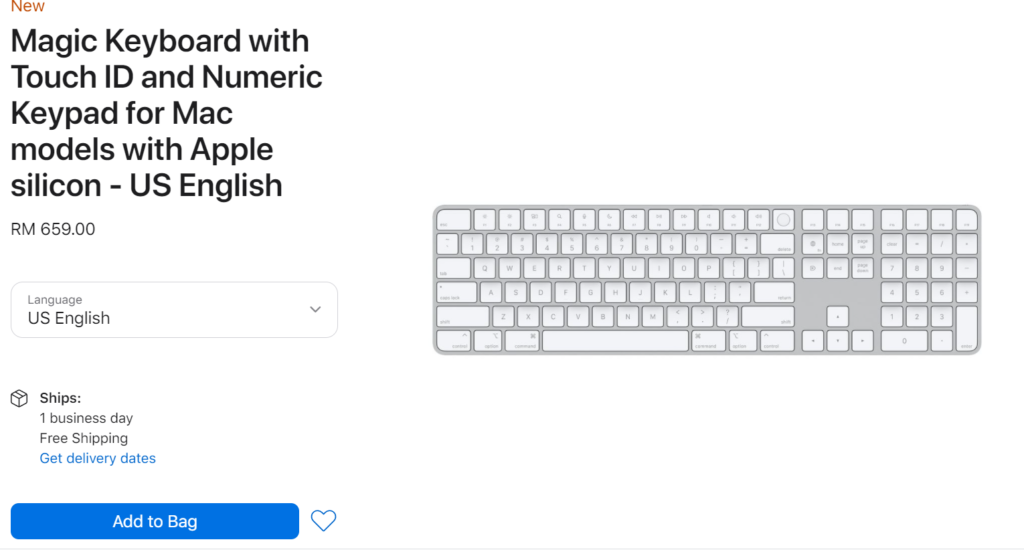Click the up arrow key on pictured keyboard
The width and height of the screenshot is (1024, 554).
pos(838,318)
